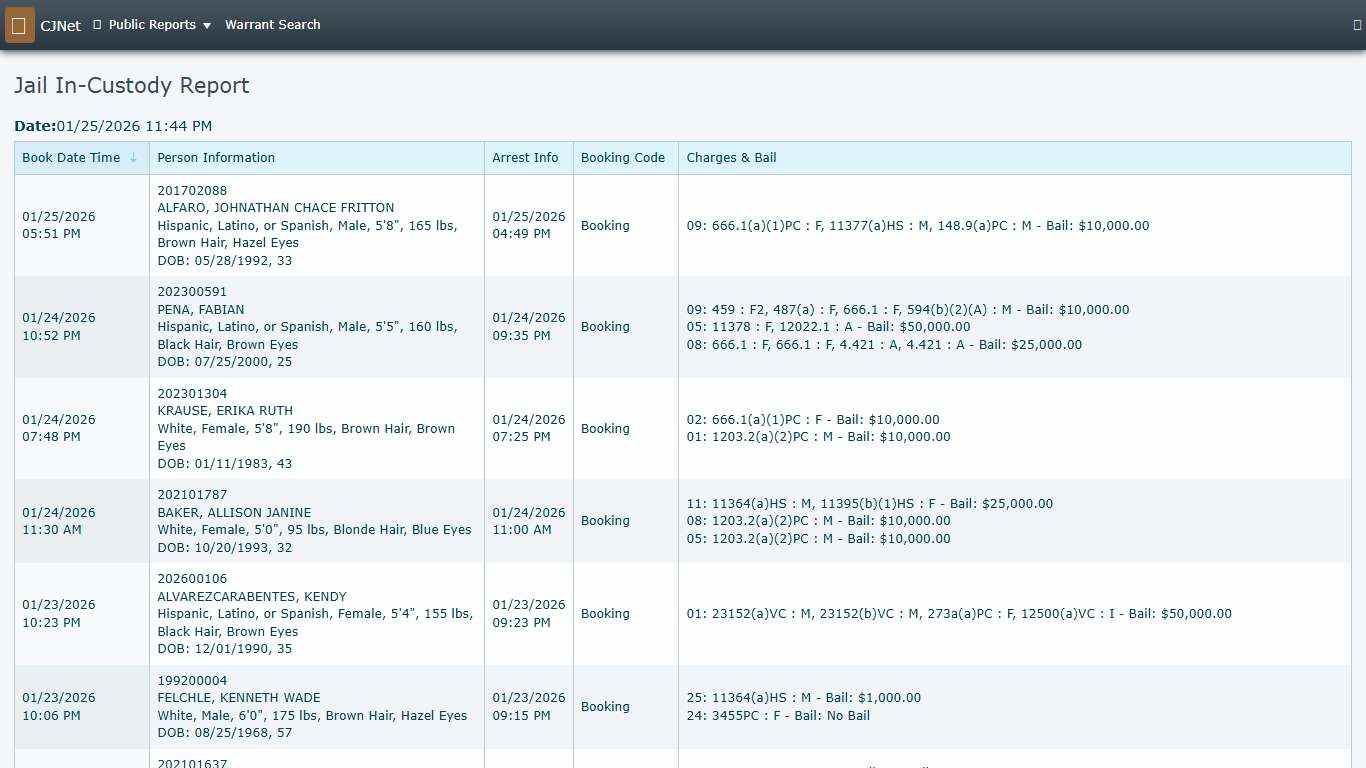This screenshot has height=768, width=1366.
Task: Click BAKER, ALLISON JANINE in the table
Action: tap(234, 513)
